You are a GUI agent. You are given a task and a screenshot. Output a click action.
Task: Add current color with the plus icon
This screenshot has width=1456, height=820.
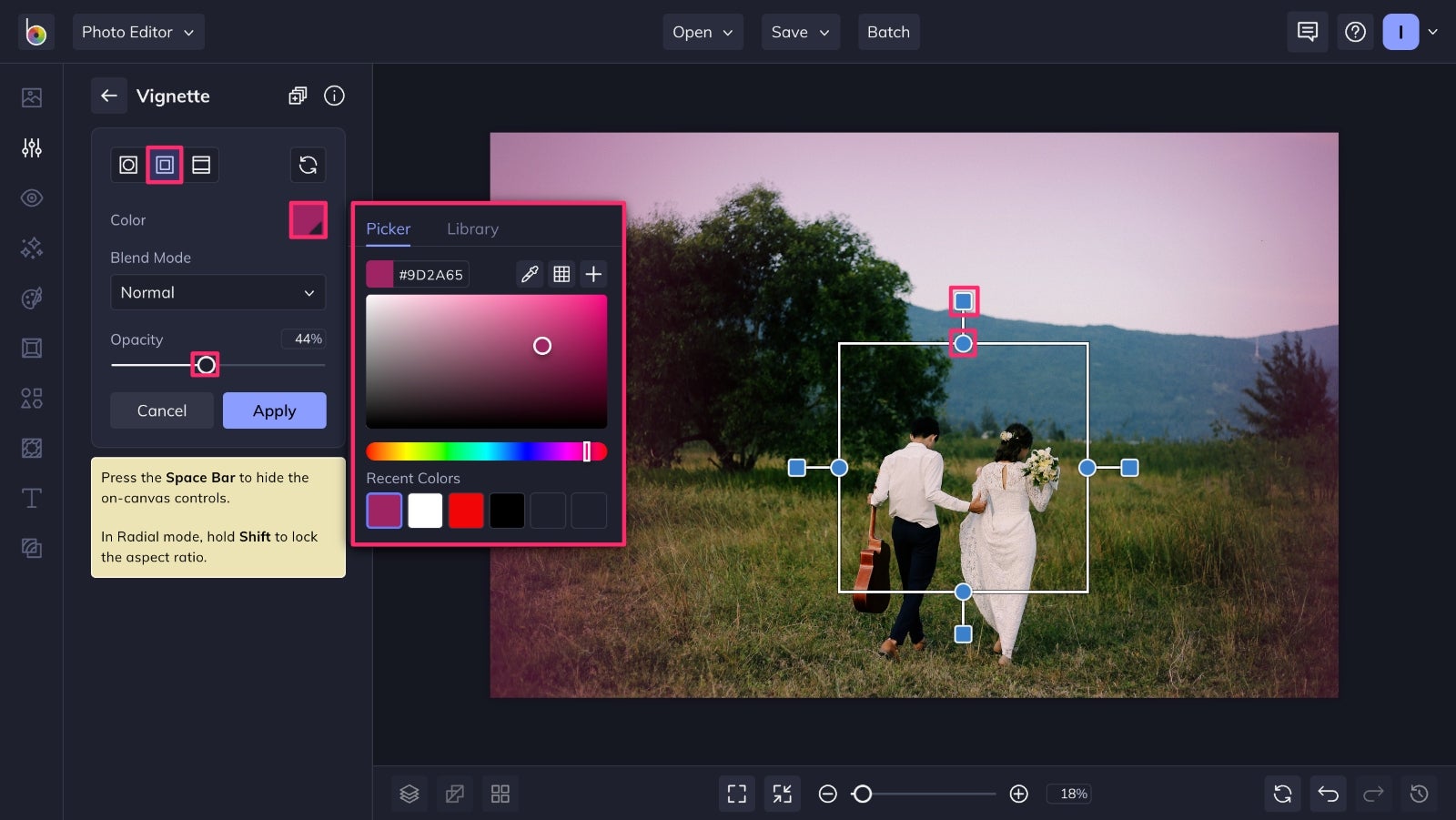pos(593,273)
